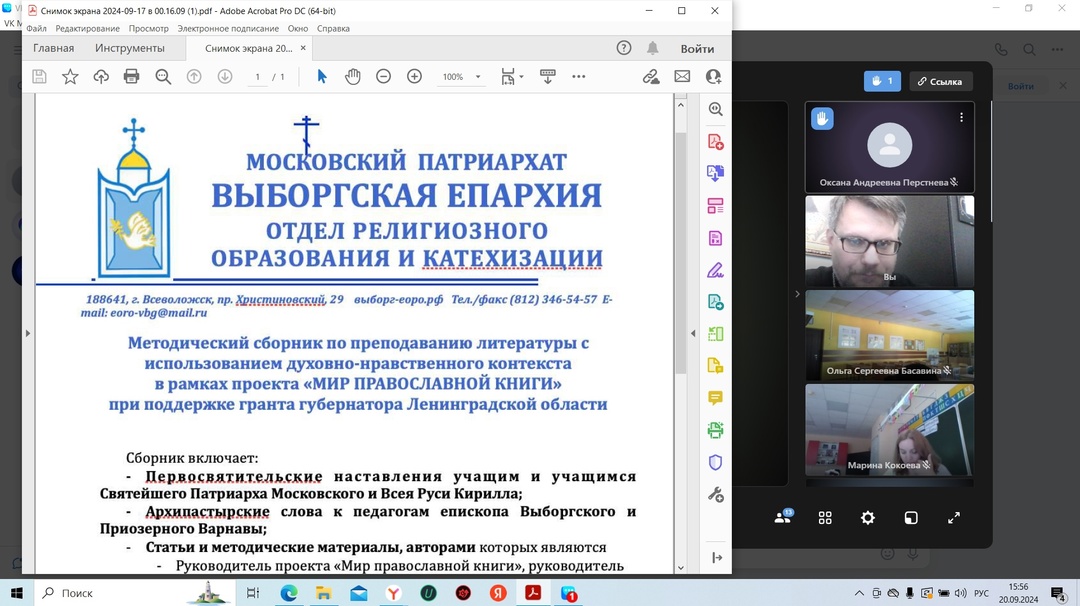Image resolution: width=1080 pixels, height=606 pixels.
Task: Open the Электронное подписание menu
Action: 228,28
